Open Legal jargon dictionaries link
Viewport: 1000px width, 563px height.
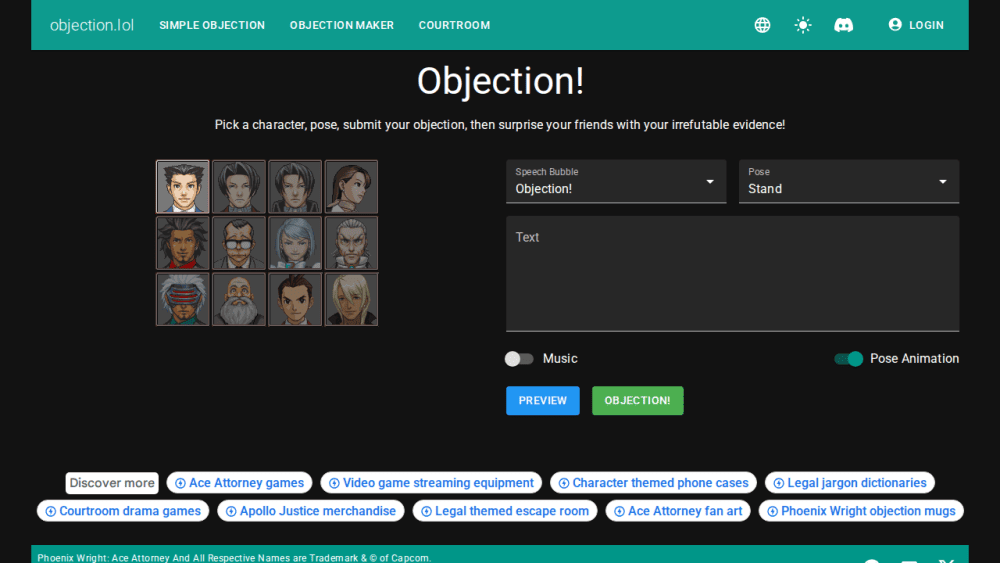849,483
